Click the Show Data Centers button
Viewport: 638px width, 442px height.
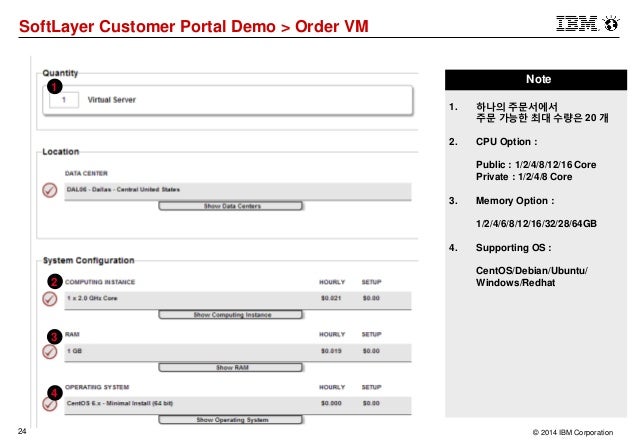tap(231, 206)
